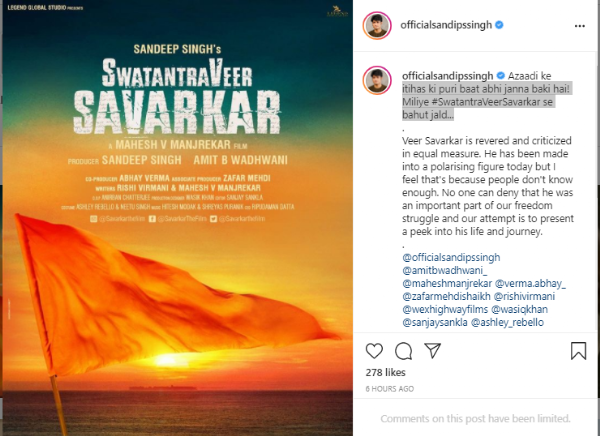Click the 6 HOURS AGO timestamp
The width and height of the screenshot is (600, 436).
[390, 389]
